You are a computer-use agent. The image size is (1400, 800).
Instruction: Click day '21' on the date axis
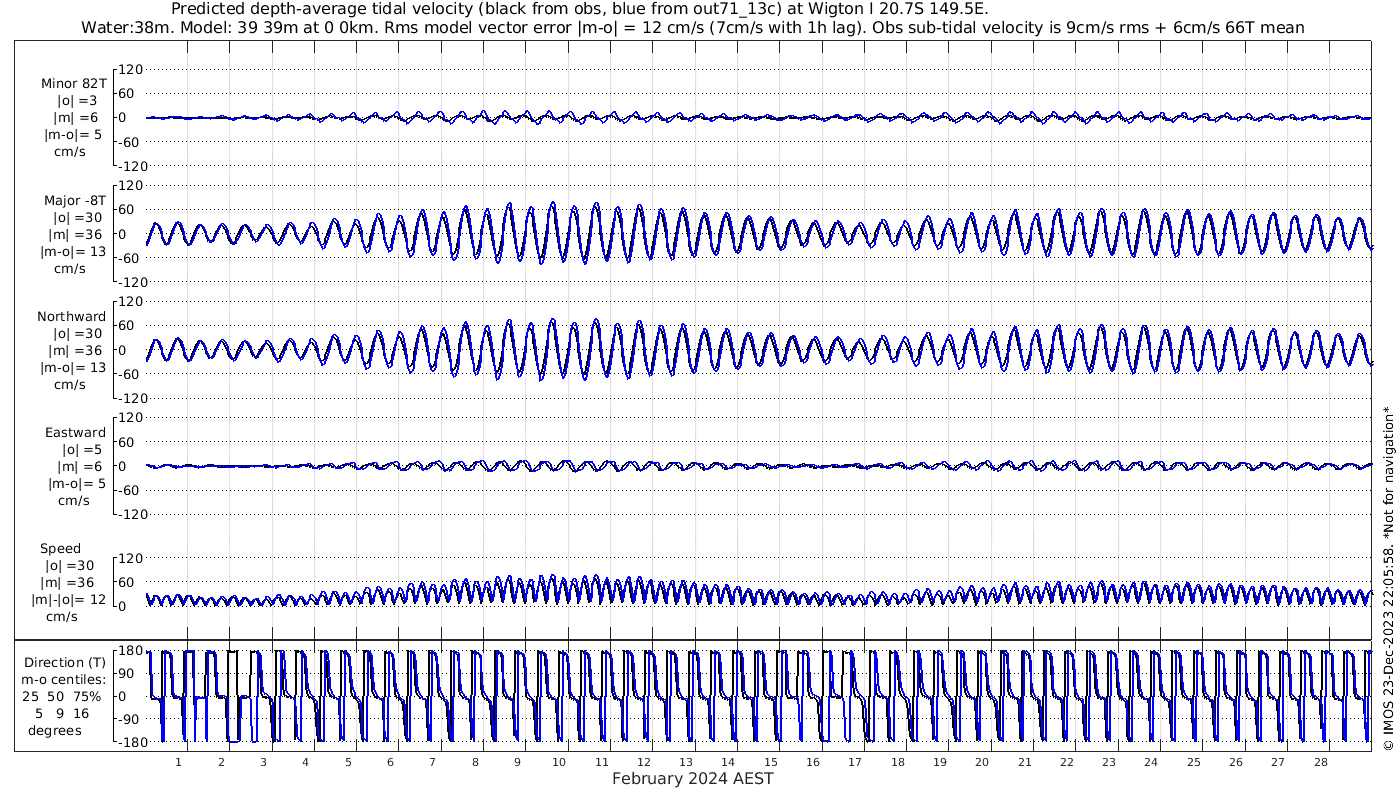tap(1025, 762)
